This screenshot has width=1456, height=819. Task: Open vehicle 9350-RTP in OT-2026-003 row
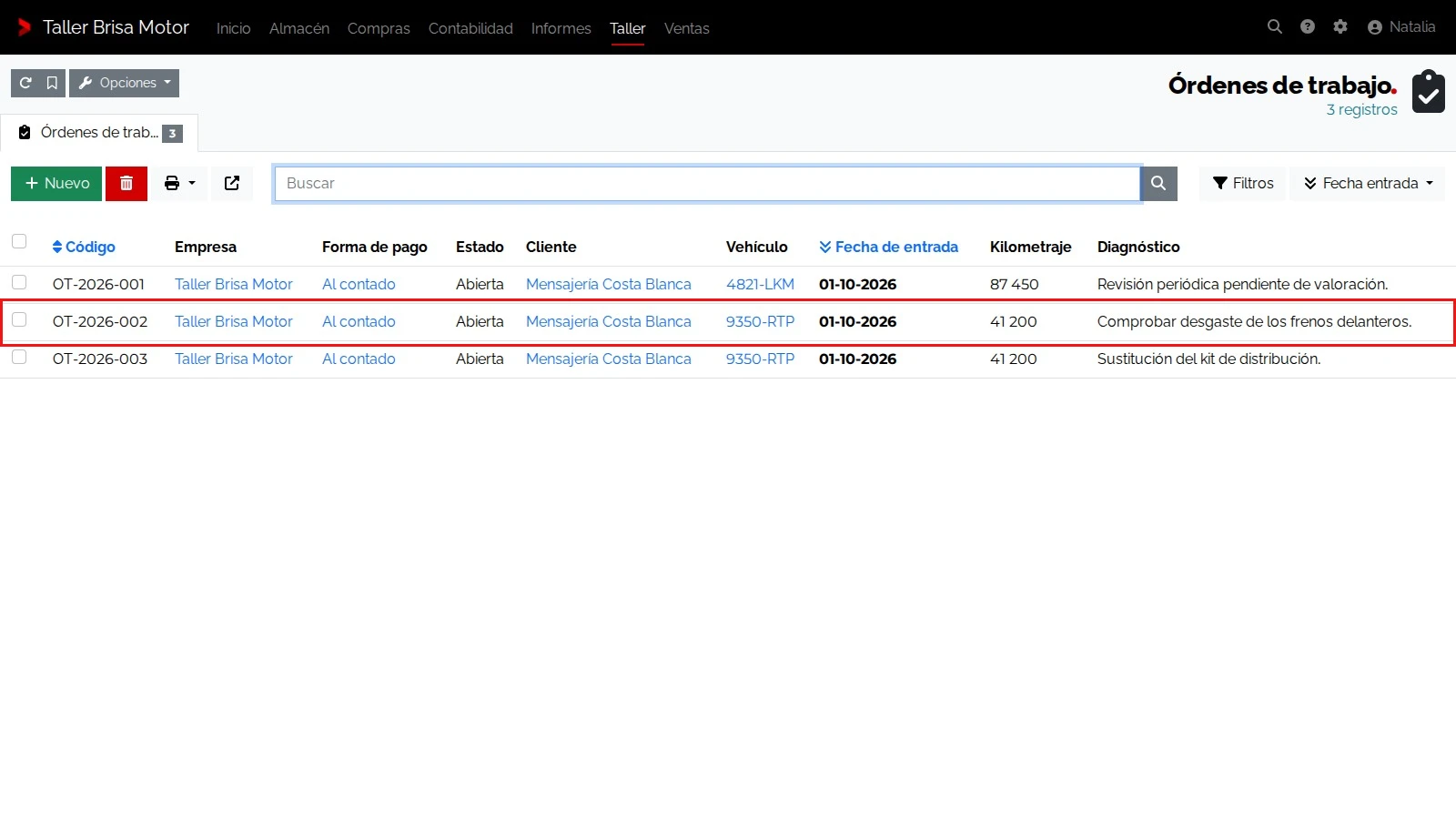pos(760,359)
